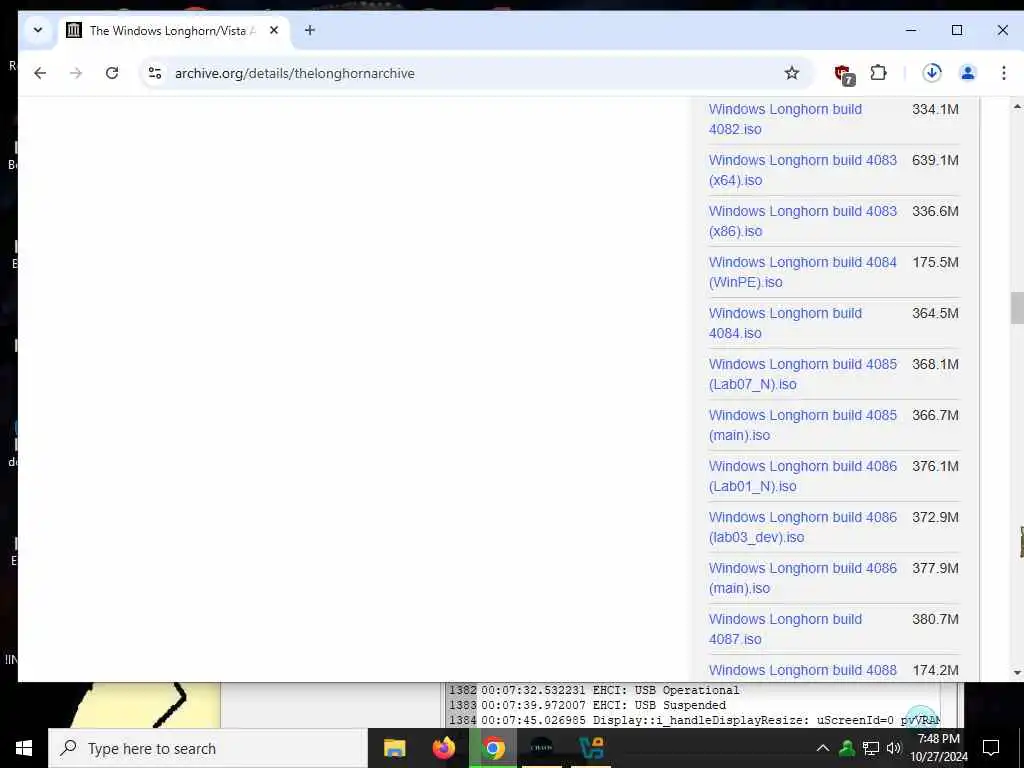Screen dimensions: 1024x768
Task: Switch to Chrome in the taskbar
Action: point(494,748)
